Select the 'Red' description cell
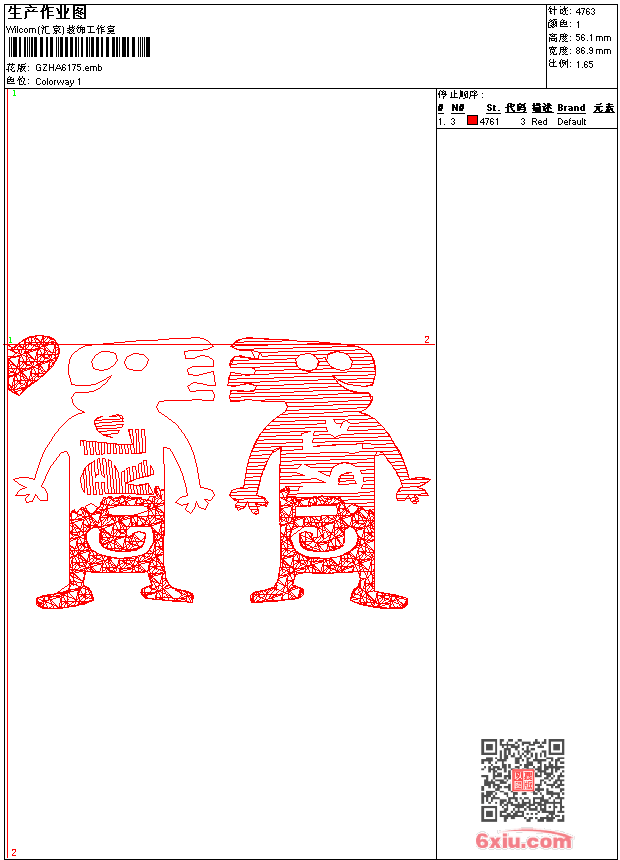620x860 pixels. (x=539, y=122)
